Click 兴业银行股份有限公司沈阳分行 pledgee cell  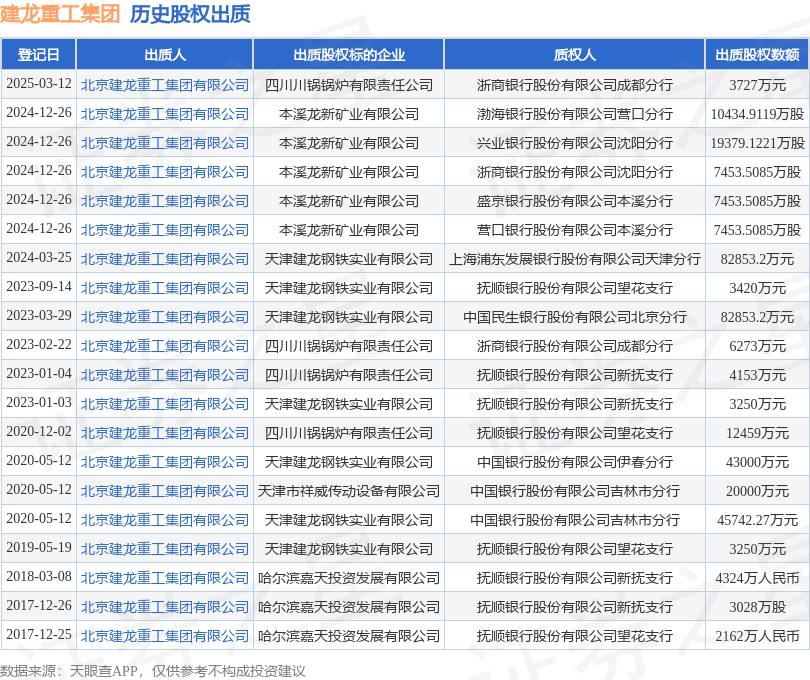(574, 143)
